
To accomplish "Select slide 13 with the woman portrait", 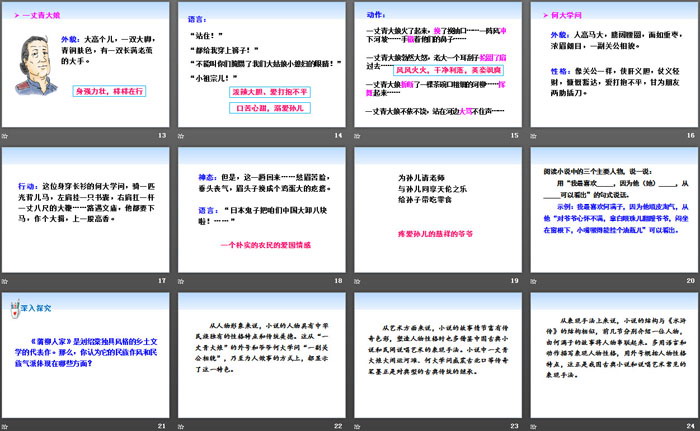I will click(x=87, y=64).
